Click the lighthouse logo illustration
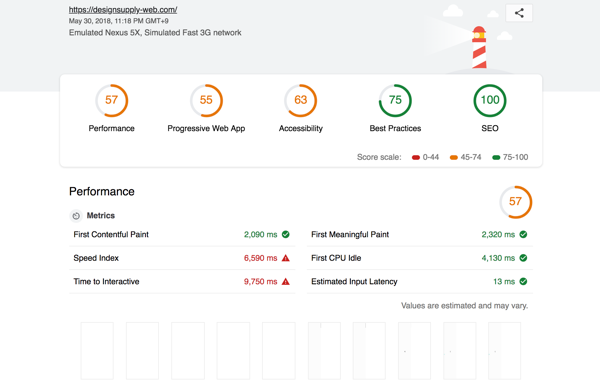Viewport: 600px width, 389px height. (x=479, y=47)
